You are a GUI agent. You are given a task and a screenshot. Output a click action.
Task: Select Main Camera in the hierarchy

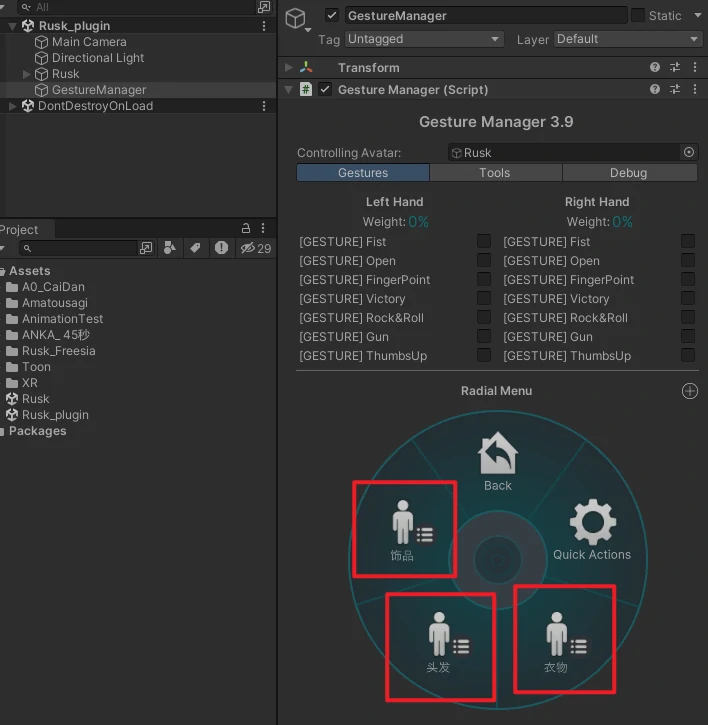coord(89,42)
